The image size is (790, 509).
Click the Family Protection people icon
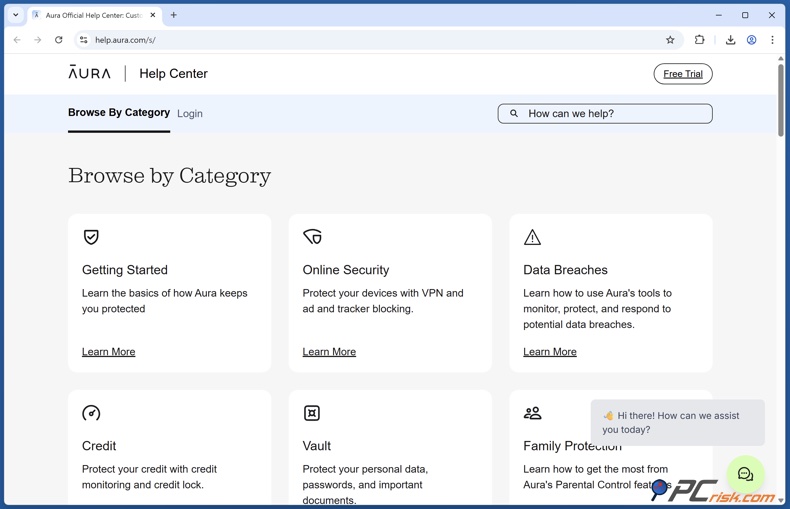click(x=532, y=413)
